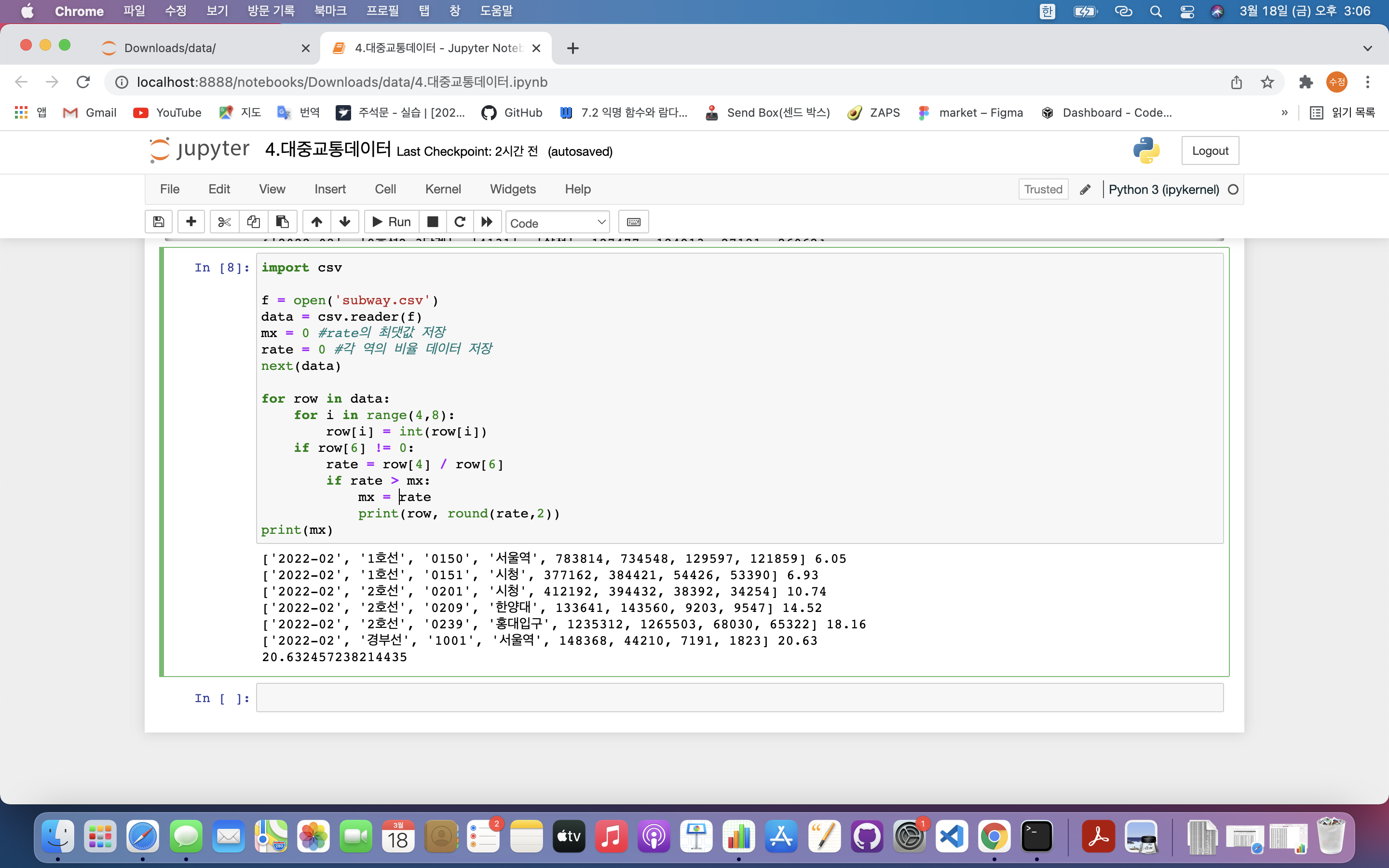Screen dimensions: 1389x868
Task: Expand hidden bookmarks with the double chevron
Action: (1284, 112)
